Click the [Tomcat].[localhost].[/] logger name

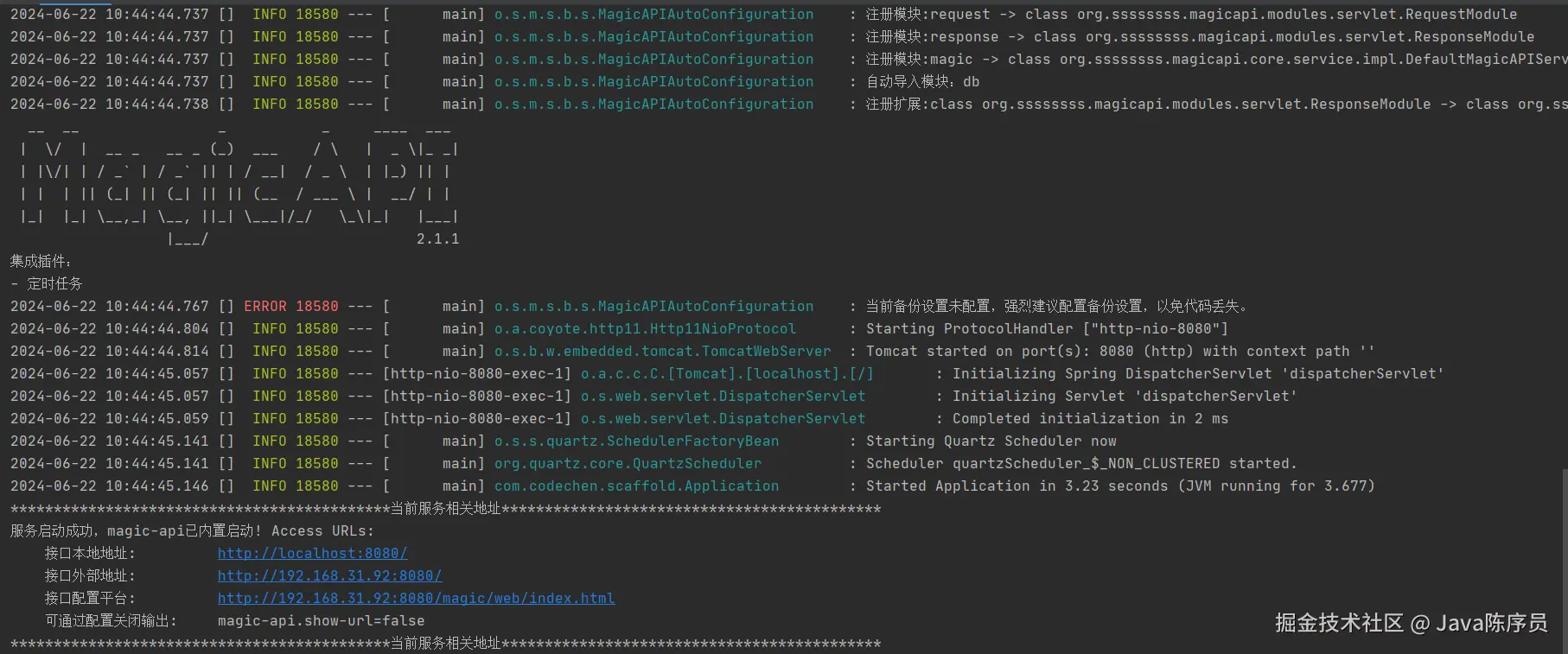(x=726, y=373)
